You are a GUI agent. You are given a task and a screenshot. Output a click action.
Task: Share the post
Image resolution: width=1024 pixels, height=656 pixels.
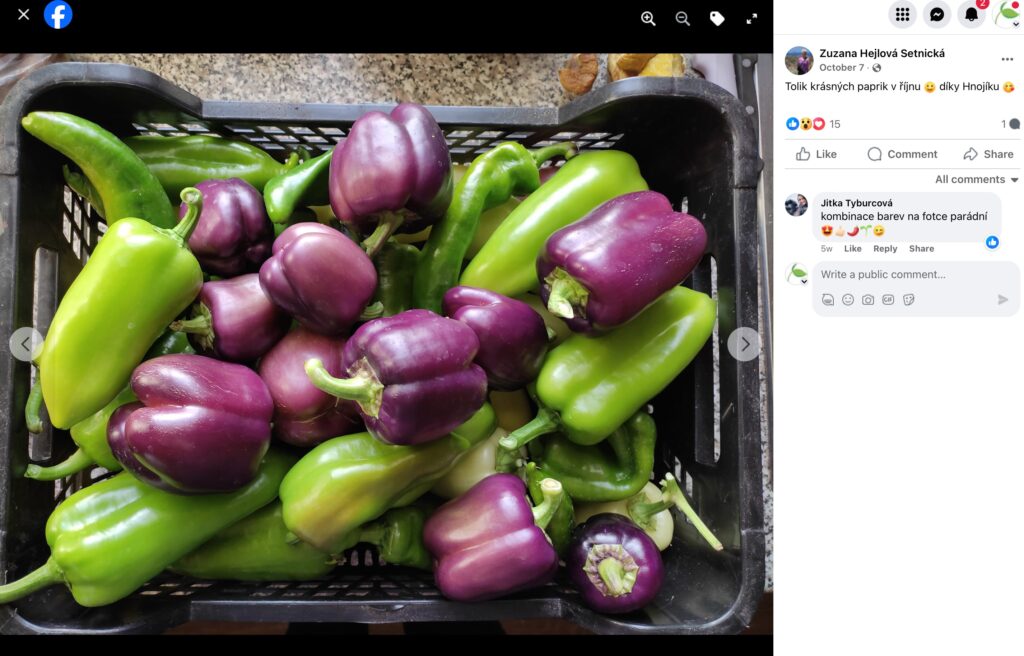tap(988, 154)
